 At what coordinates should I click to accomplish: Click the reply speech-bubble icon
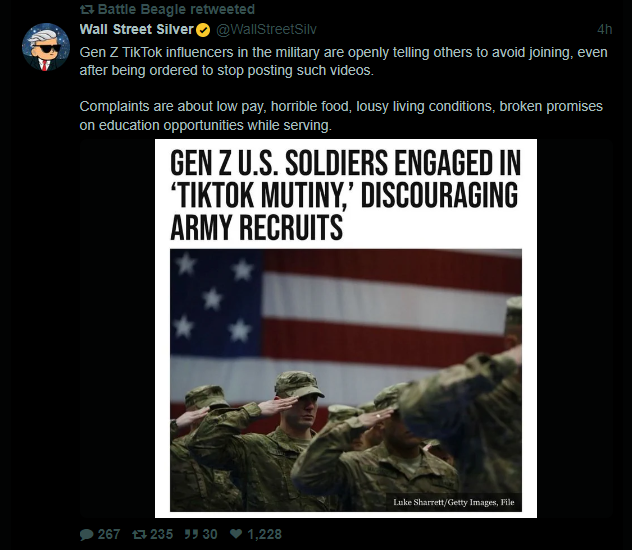(x=87, y=535)
